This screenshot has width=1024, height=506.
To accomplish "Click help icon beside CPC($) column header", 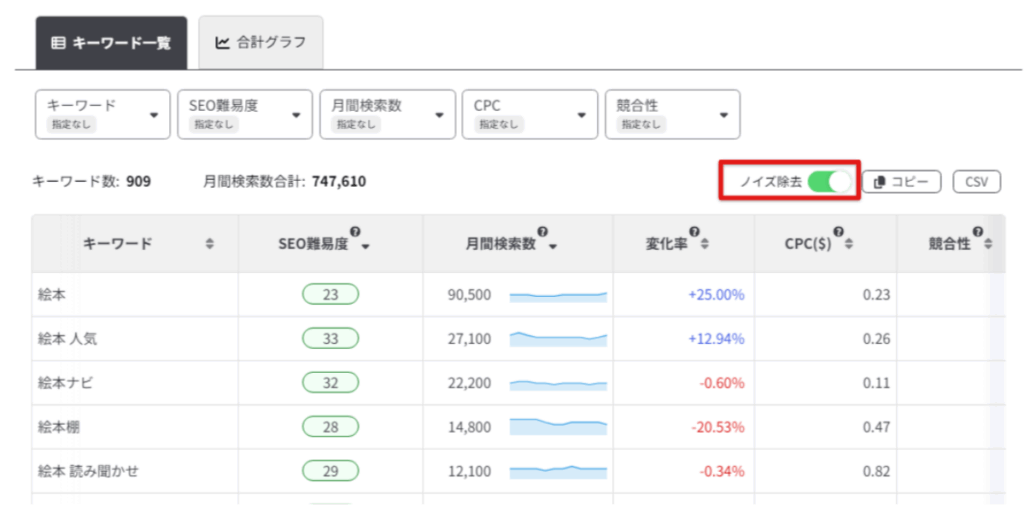I will coord(838,232).
